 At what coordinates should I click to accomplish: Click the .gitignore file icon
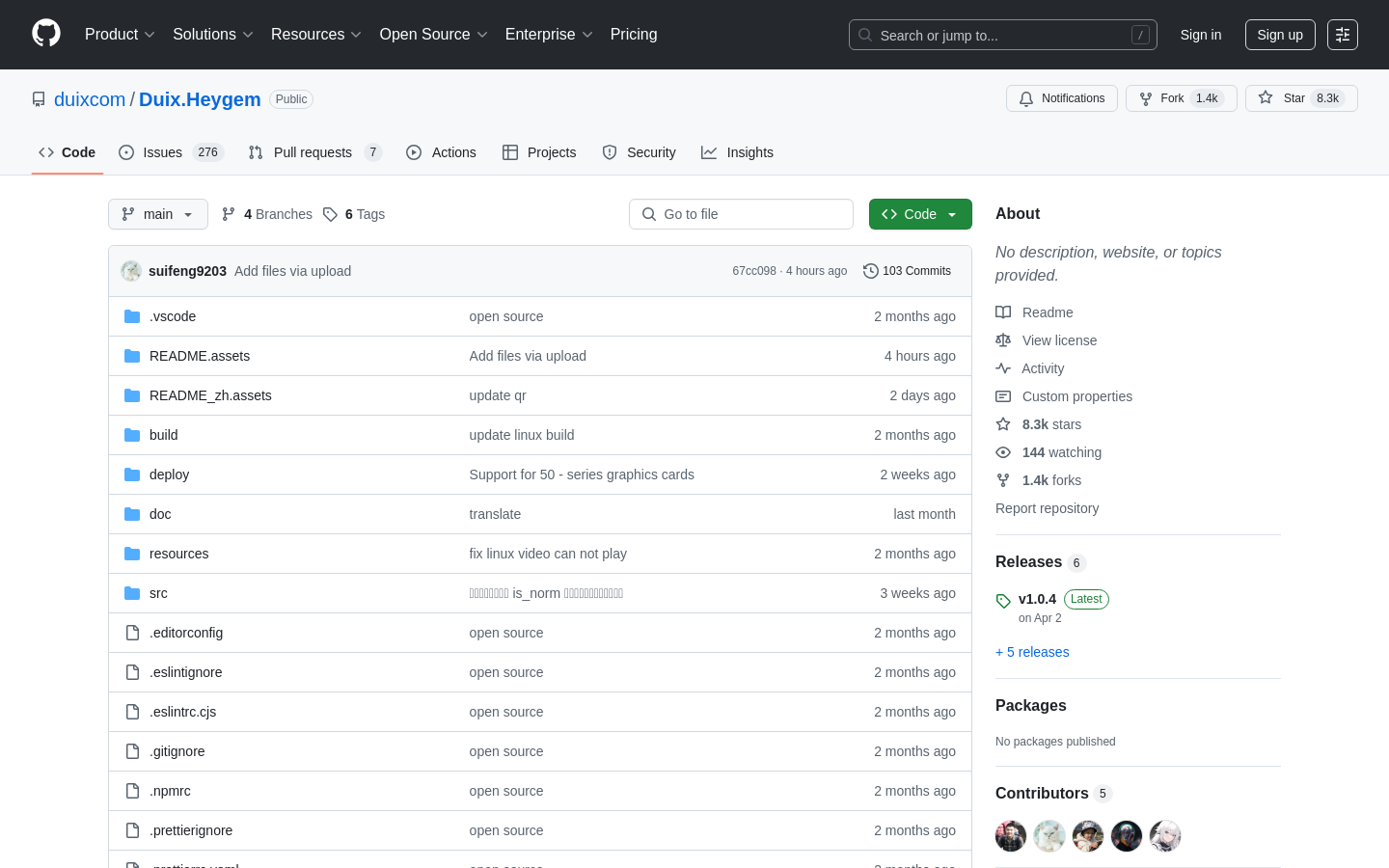click(132, 751)
